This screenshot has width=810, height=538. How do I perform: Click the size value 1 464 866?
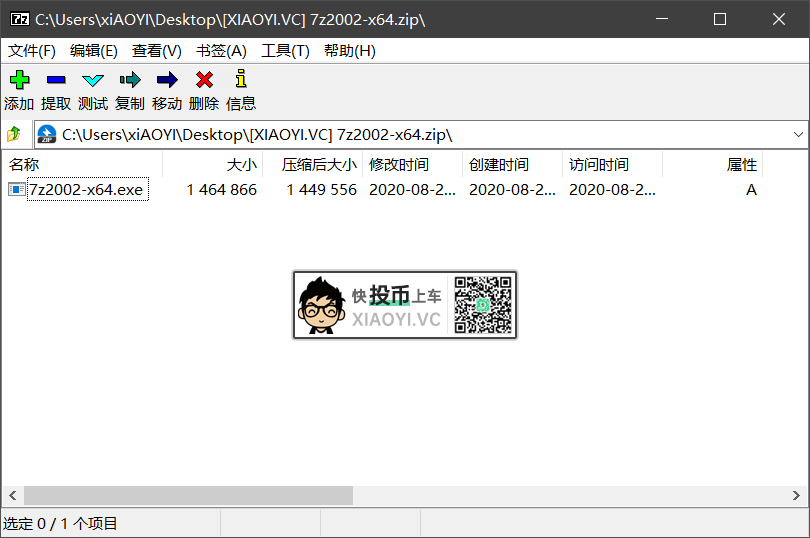click(x=222, y=190)
